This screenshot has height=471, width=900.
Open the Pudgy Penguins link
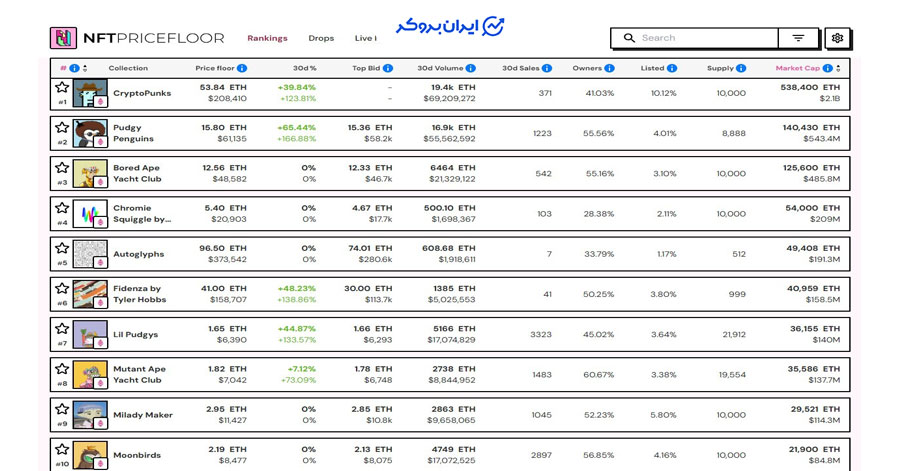click(133, 133)
